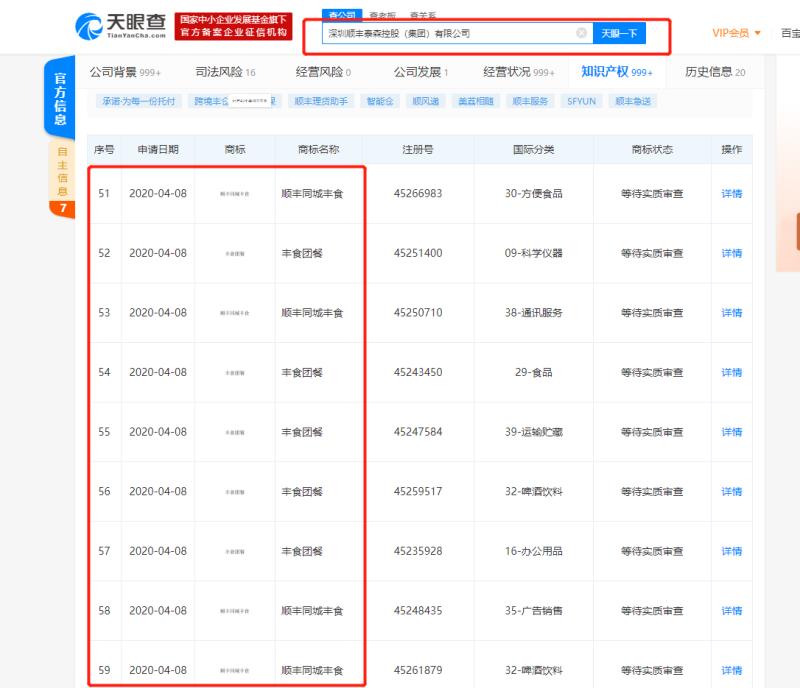The image size is (800, 688).
Task: Click trademark image thumbnail in row 52
Action: click(234, 253)
